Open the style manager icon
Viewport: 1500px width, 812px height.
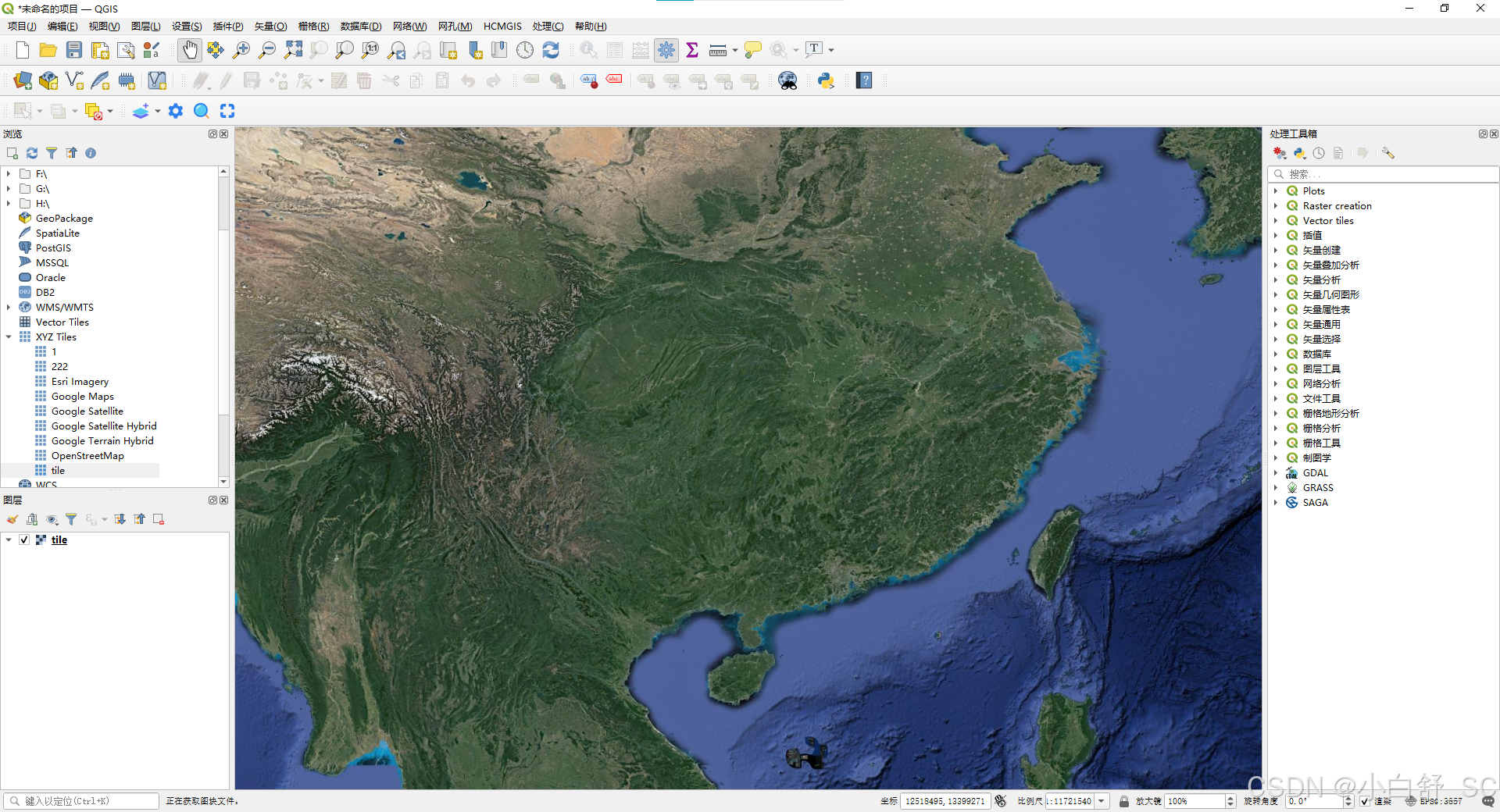(152, 50)
